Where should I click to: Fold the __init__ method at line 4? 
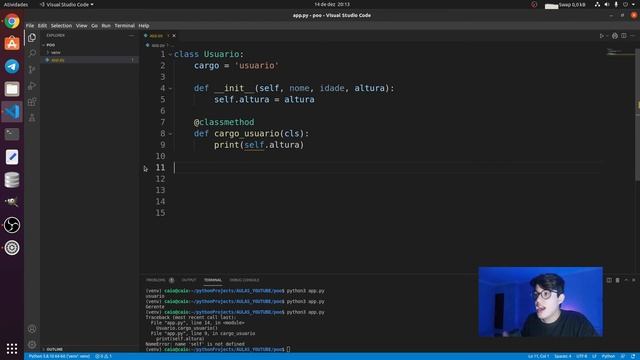[x=170, y=88]
